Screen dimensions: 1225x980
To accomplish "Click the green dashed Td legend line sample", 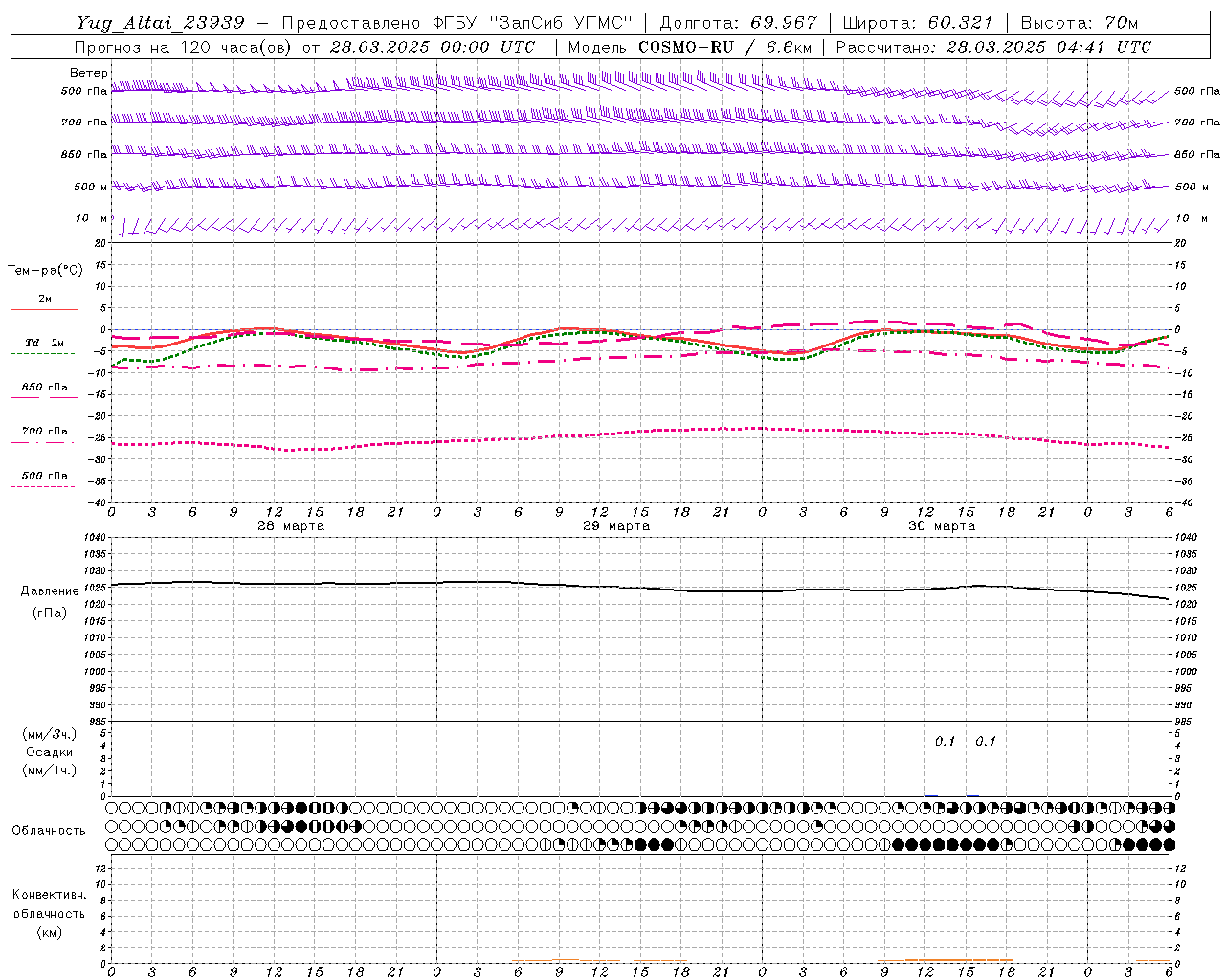I will 42,354.
